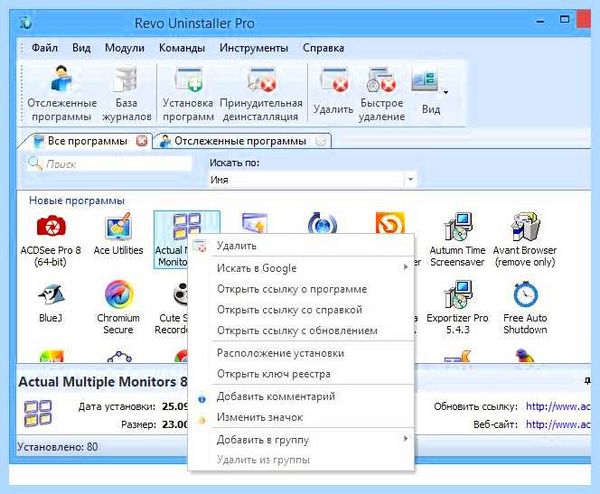Open the Файл menu

click(x=45, y=48)
